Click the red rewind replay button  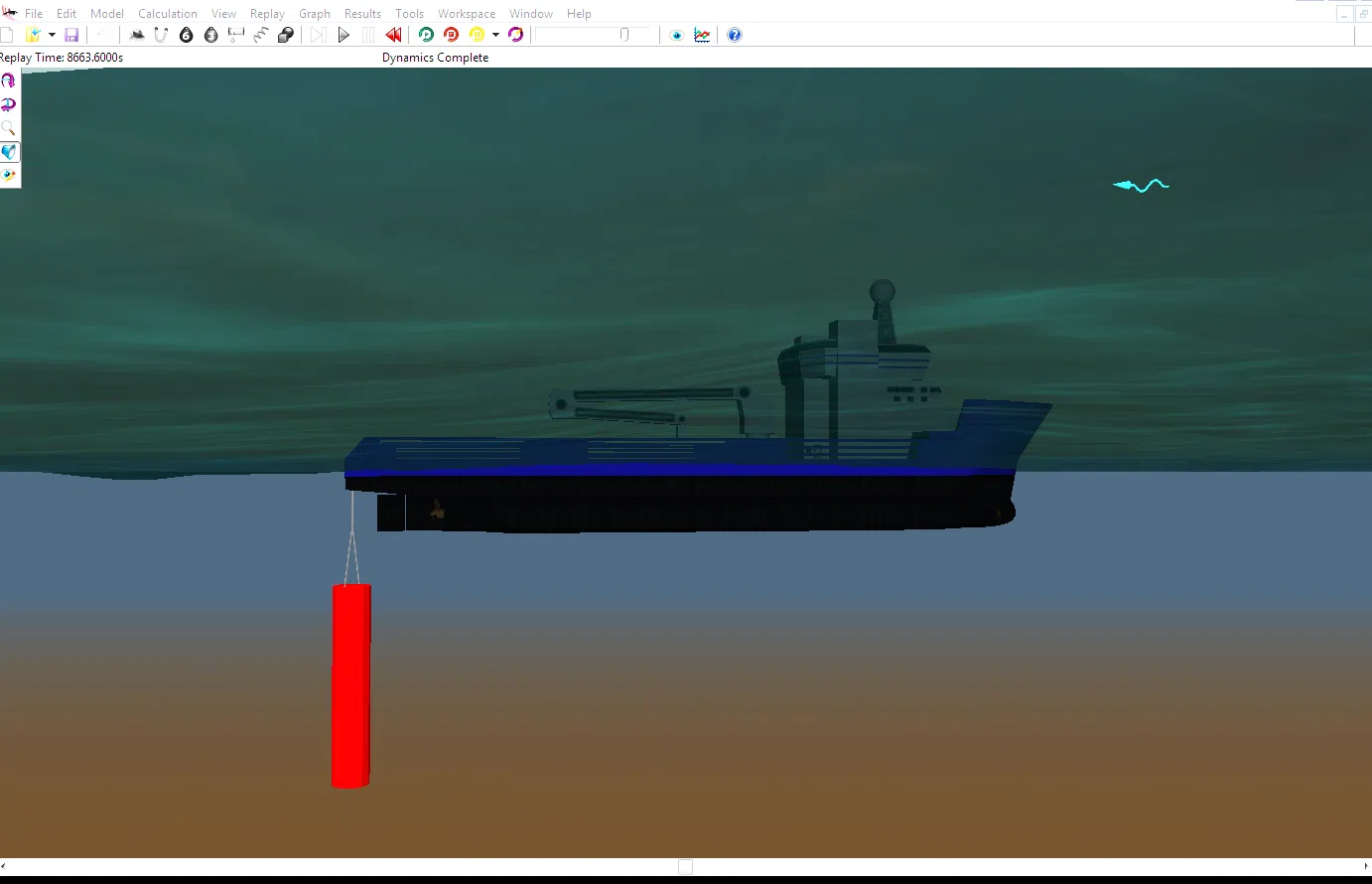pos(394,35)
